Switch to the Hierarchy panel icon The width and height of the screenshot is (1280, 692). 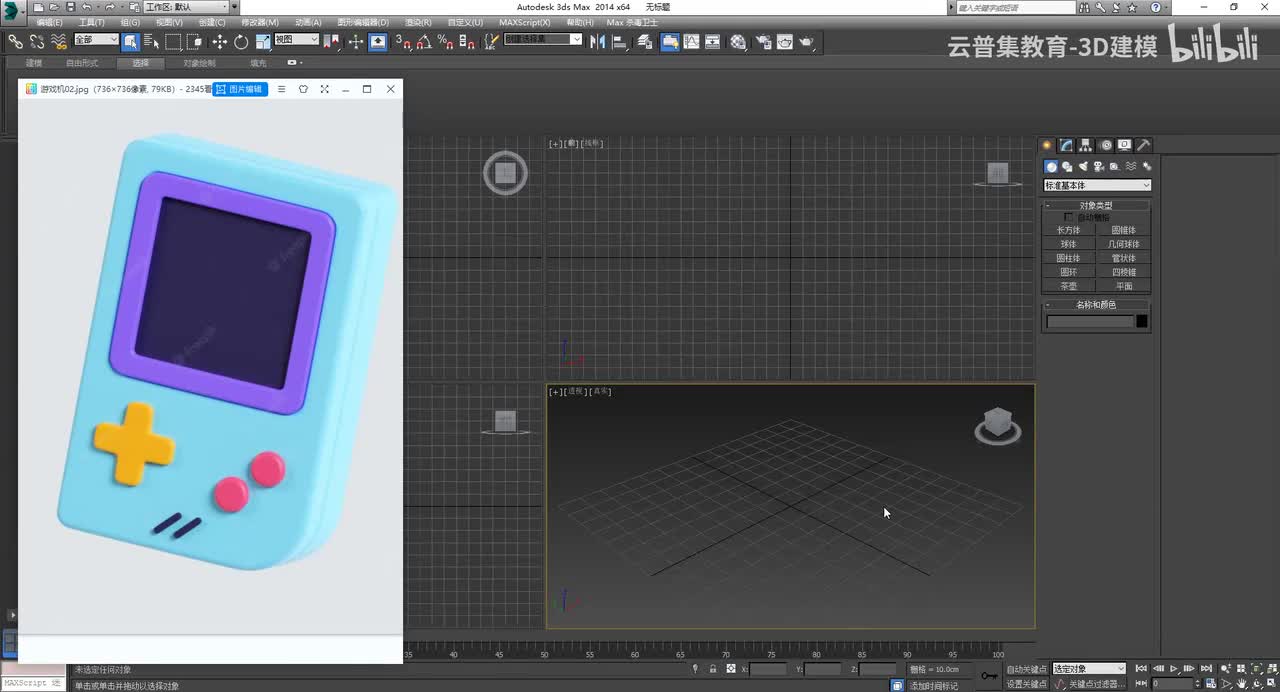tap(1086, 145)
